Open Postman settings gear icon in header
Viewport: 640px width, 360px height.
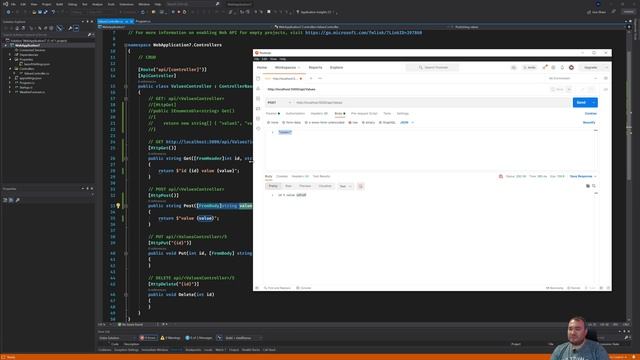553,67
